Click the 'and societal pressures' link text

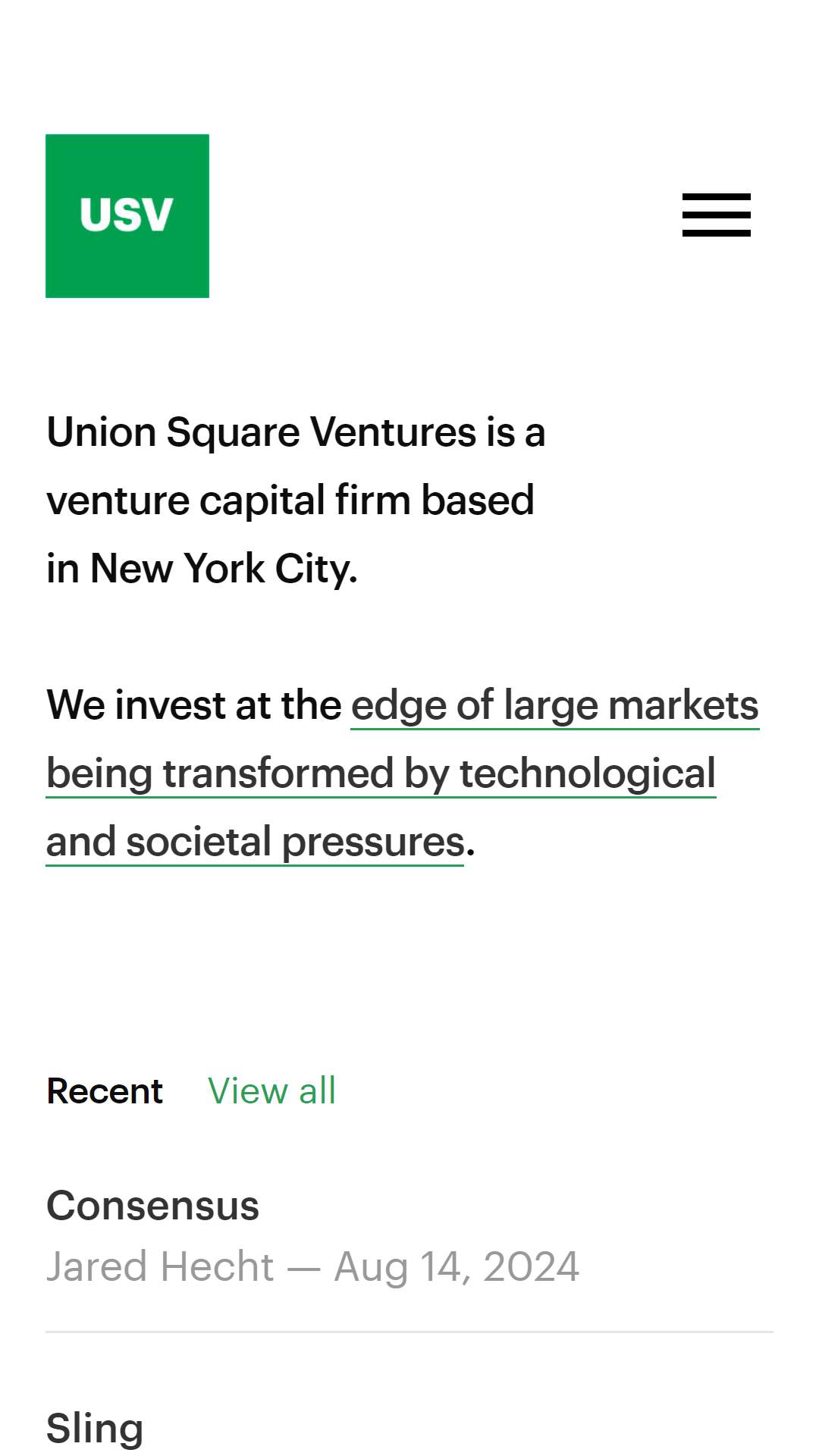point(255,842)
